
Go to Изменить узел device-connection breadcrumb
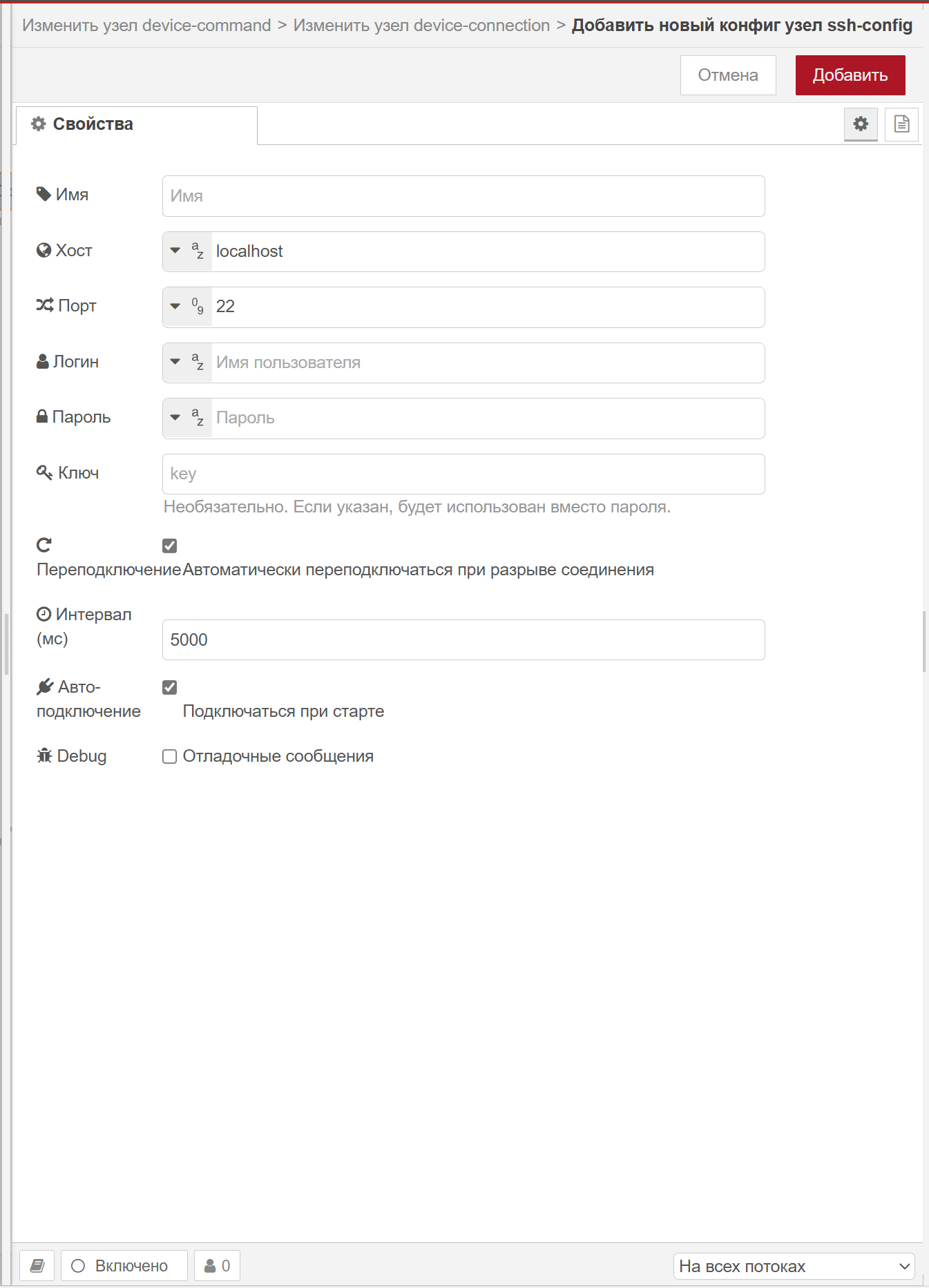point(421,26)
